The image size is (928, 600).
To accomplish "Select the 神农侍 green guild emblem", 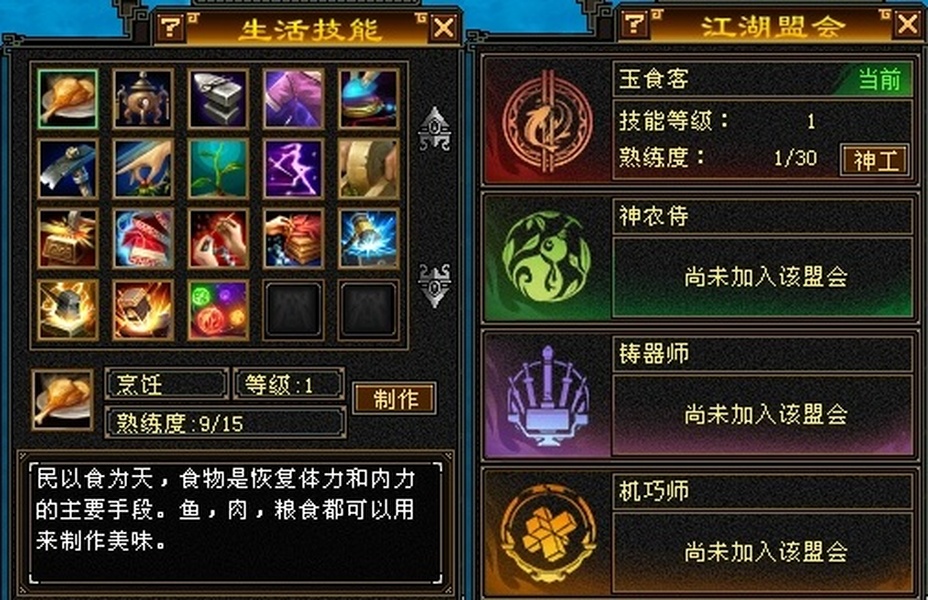I will point(546,259).
